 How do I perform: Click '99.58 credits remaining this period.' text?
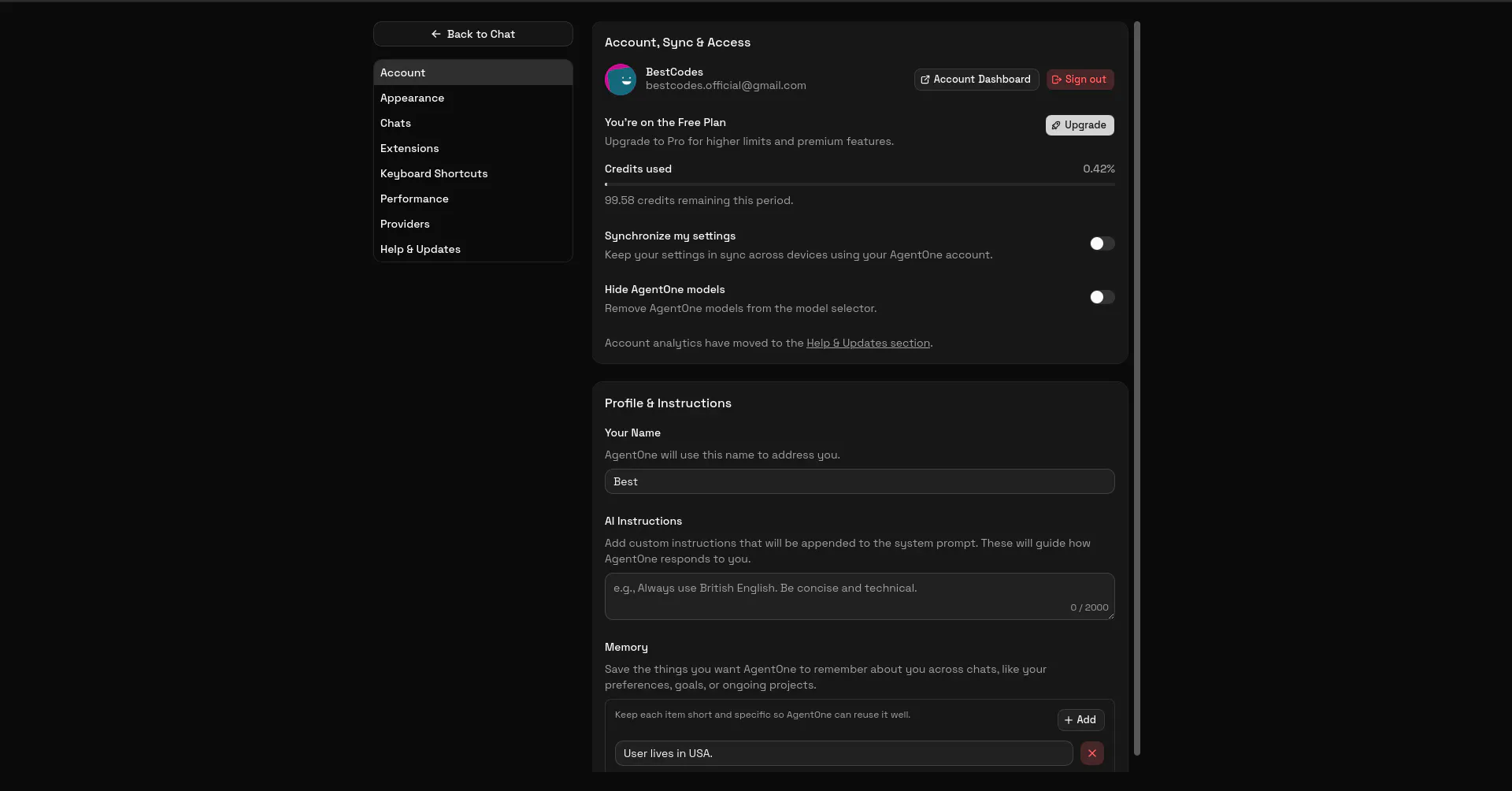(x=699, y=201)
